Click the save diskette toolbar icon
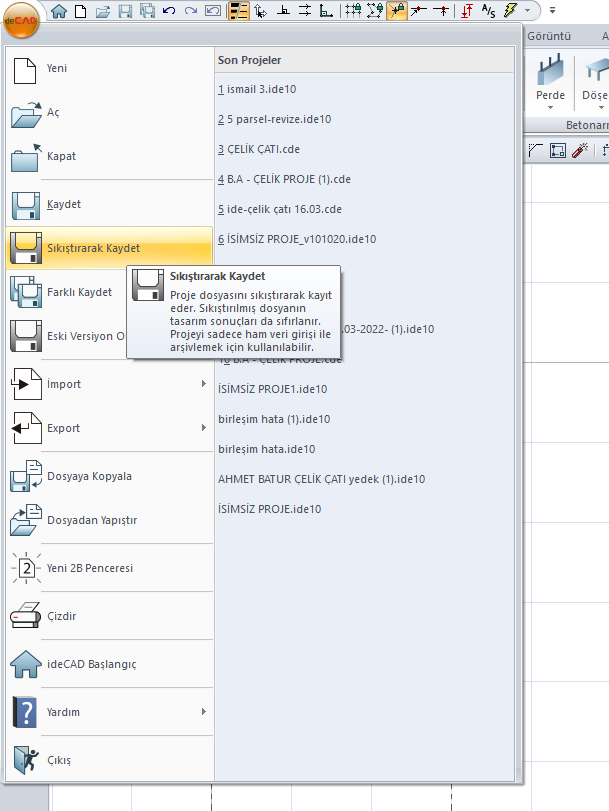 [x=125, y=11]
